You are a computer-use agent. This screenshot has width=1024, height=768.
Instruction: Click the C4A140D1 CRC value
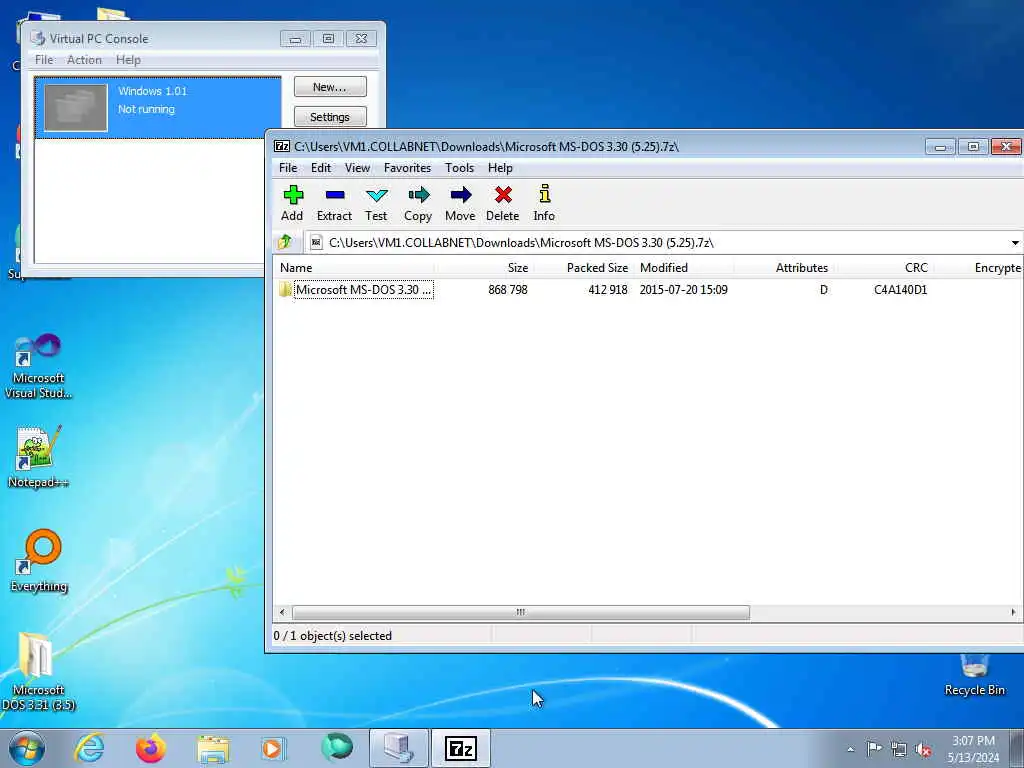tap(900, 289)
